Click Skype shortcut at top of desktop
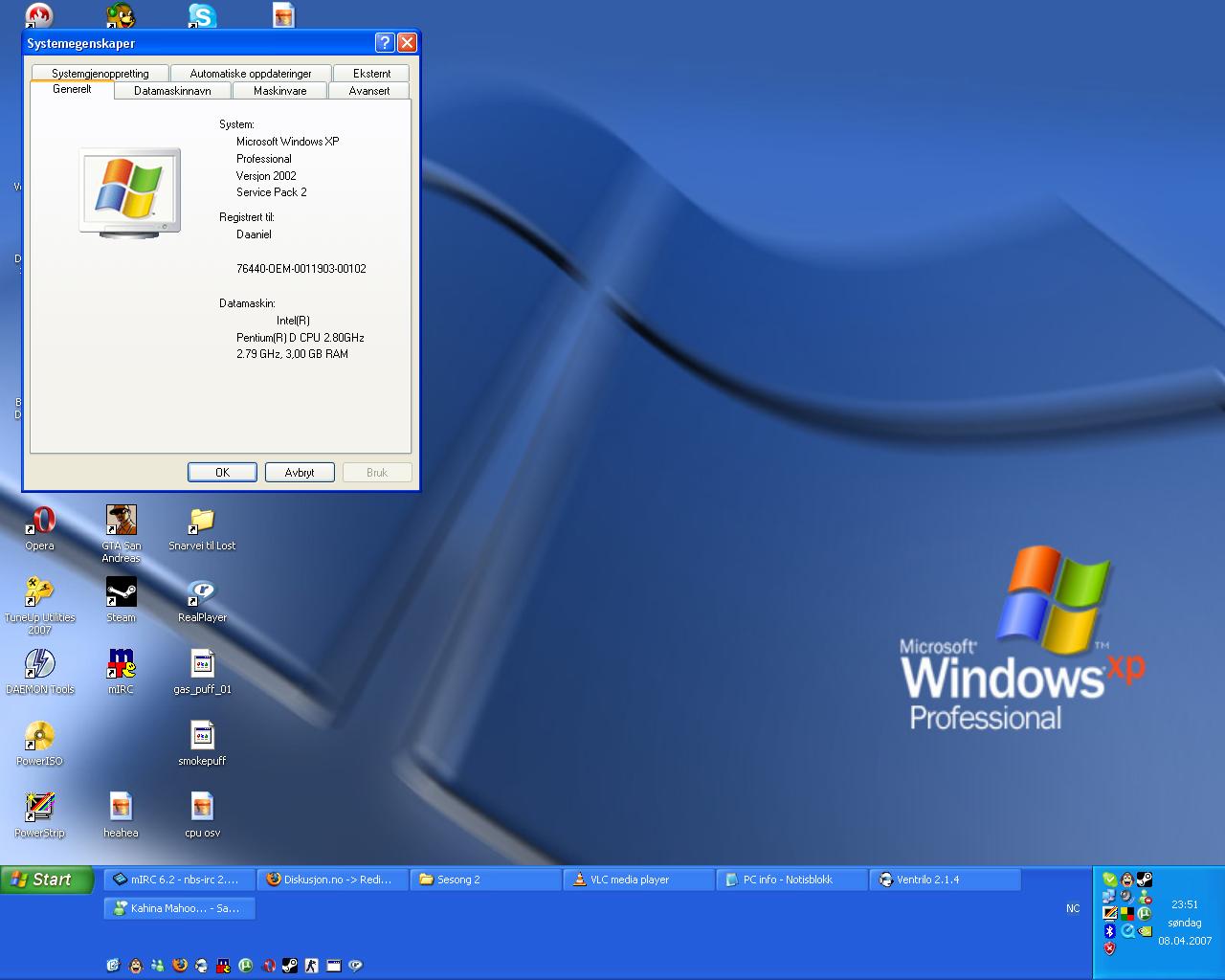 202,14
